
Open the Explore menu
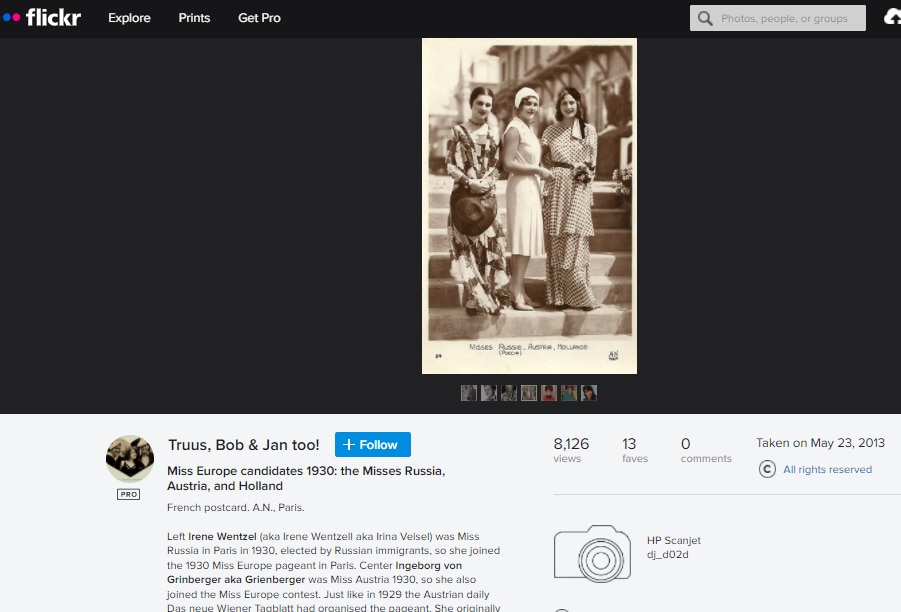[129, 18]
